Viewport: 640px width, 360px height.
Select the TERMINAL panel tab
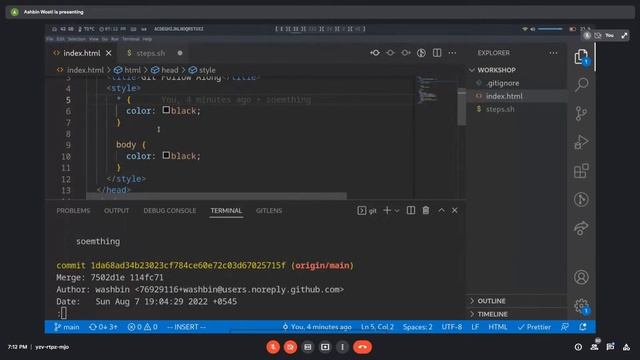[x=226, y=211]
